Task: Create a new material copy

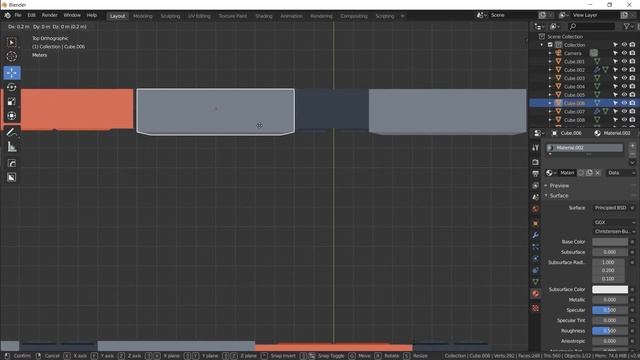Action: point(589,173)
